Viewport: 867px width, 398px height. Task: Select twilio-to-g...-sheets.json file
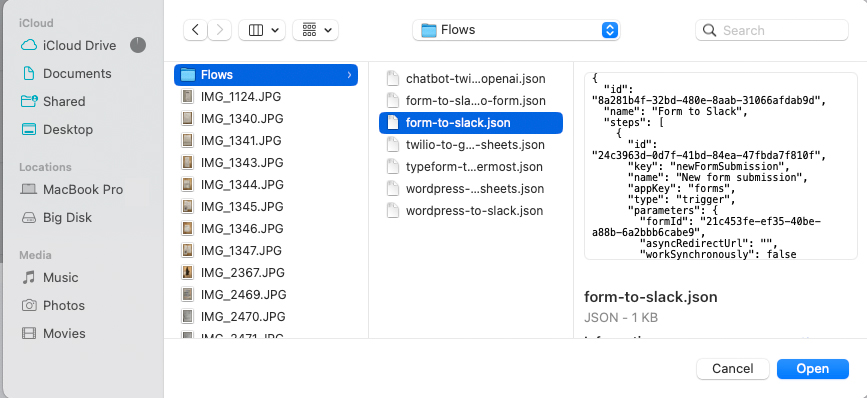[x=471, y=145]
